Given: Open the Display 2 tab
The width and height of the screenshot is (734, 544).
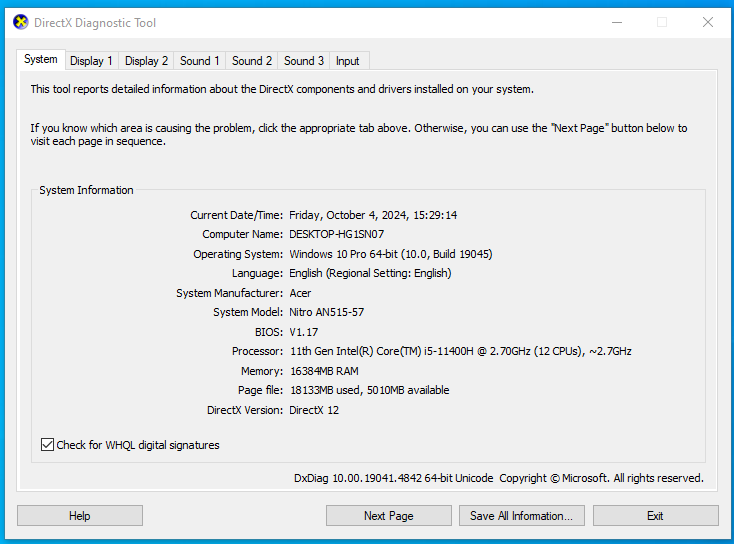Looking at the screenshot, I should (146, 61).
